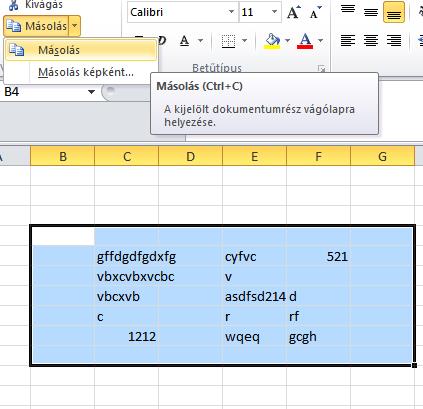Choose Másolás from the dropdown menu
This screenshot has width=423, height=409.
[x=81, y=50]
